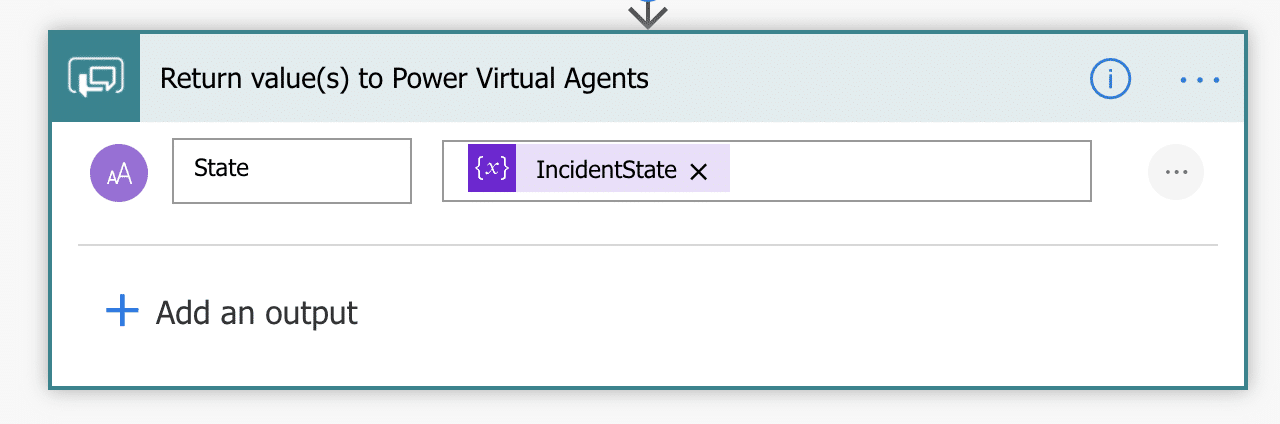Click the arrow connector above the card

tap(648, 13)
